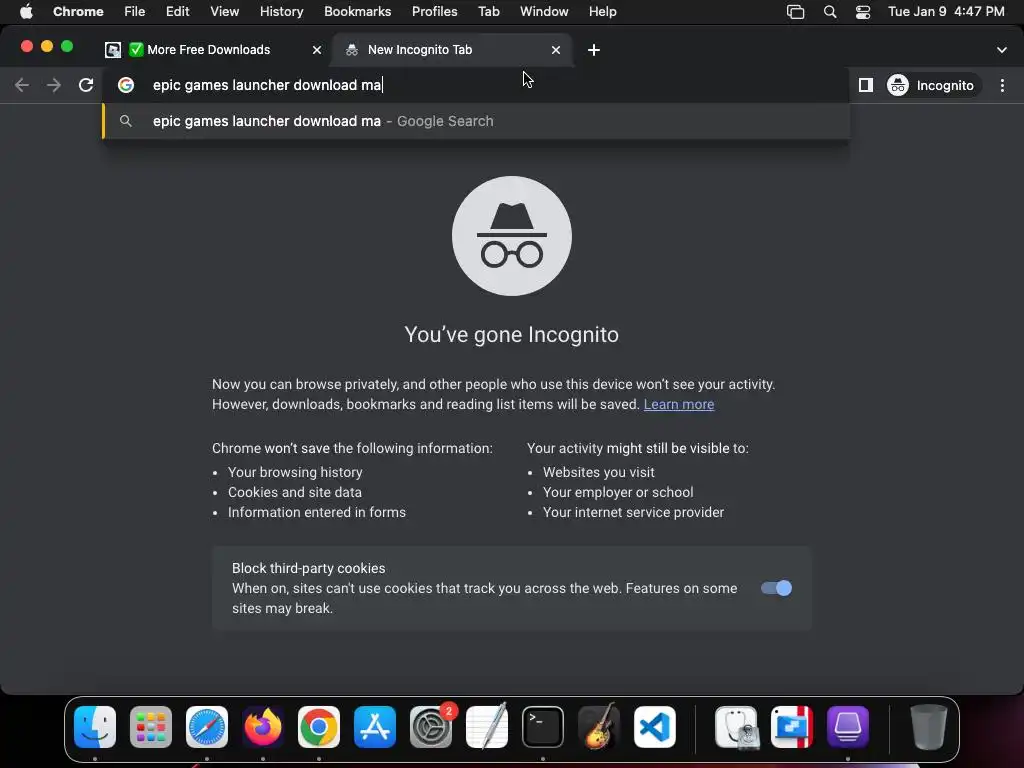Screen dimensions: 1024x768
Task: Click 'Your internet service provider' list item
Action: point(633,513)
